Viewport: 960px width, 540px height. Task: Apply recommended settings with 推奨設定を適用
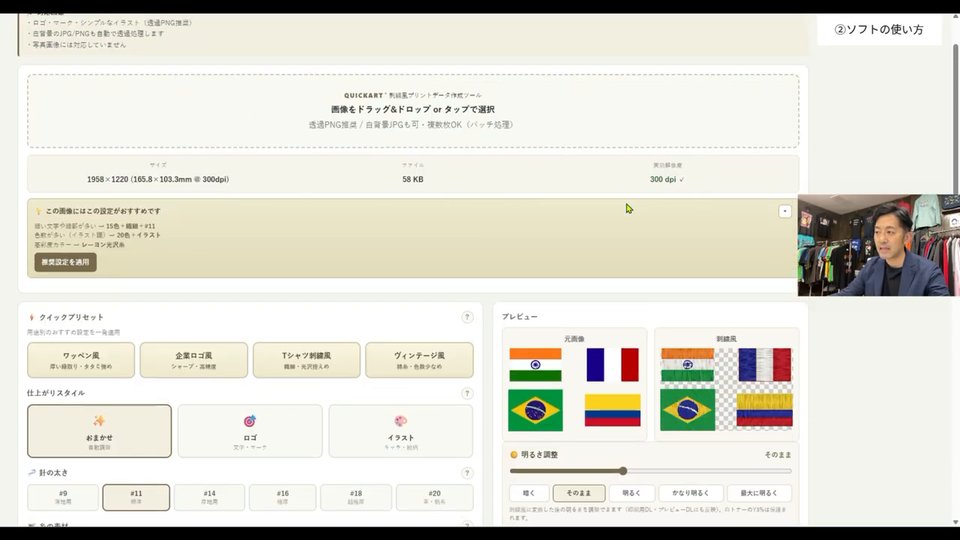[66, 262]
